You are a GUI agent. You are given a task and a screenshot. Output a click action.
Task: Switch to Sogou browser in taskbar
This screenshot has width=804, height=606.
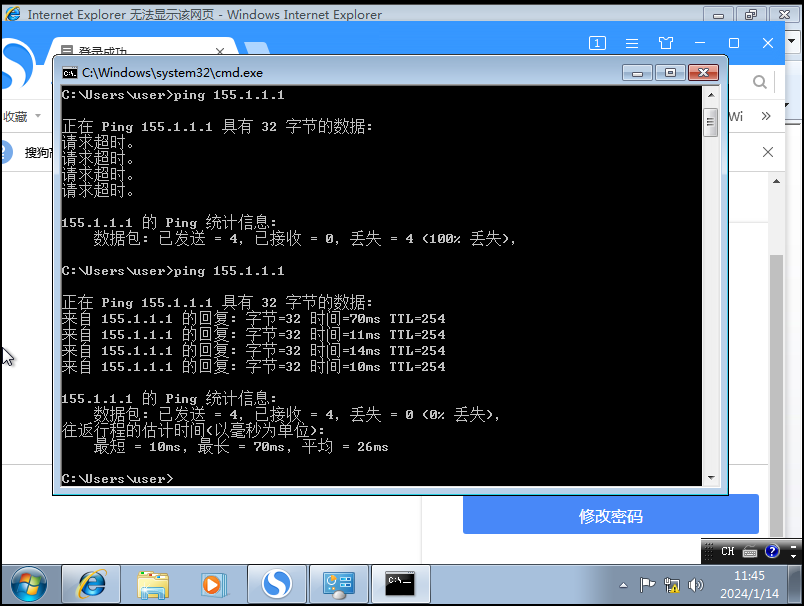tap(277, 584)
